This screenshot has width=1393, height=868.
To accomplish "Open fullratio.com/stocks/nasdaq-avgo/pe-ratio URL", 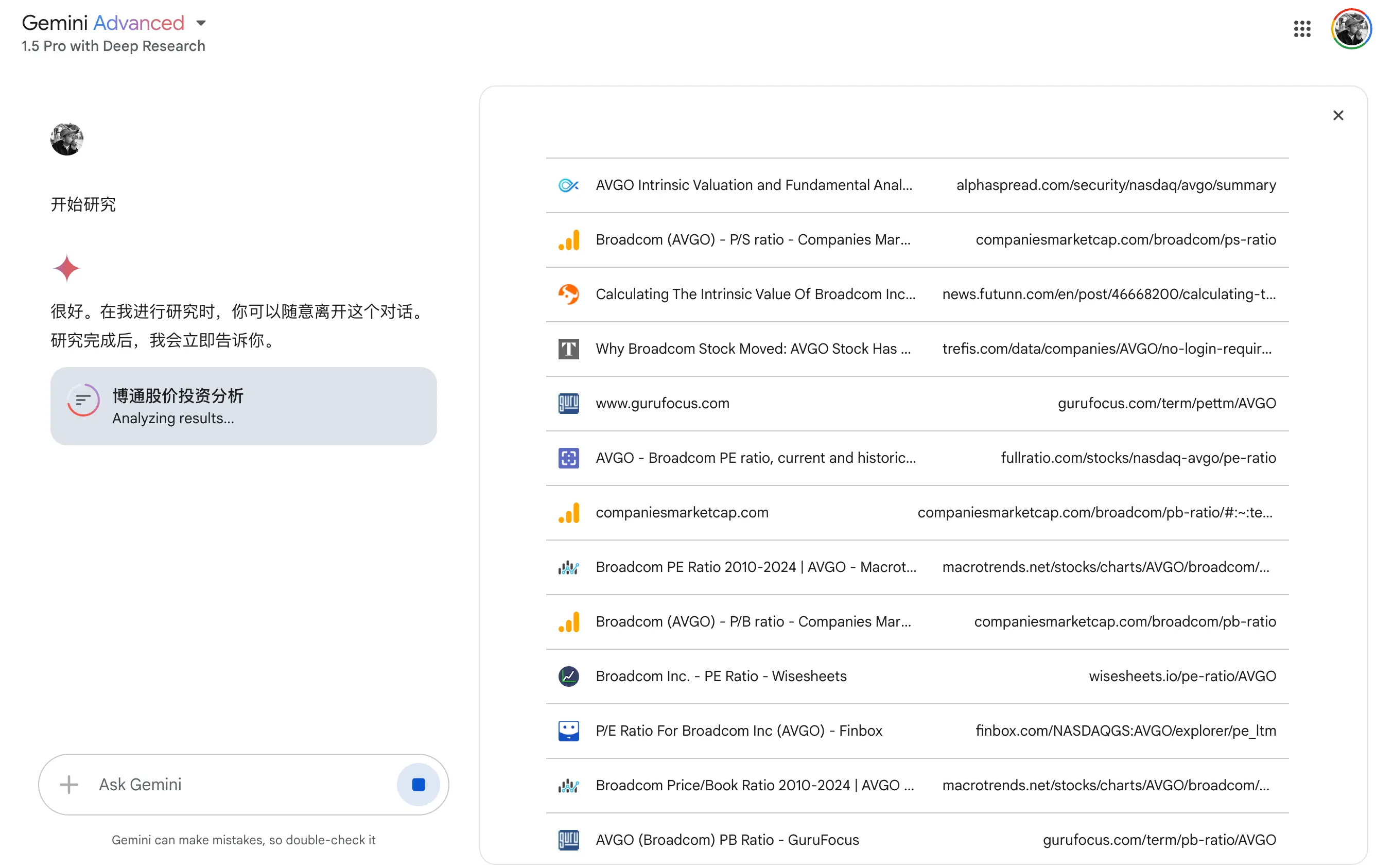I will (1138, 458).
